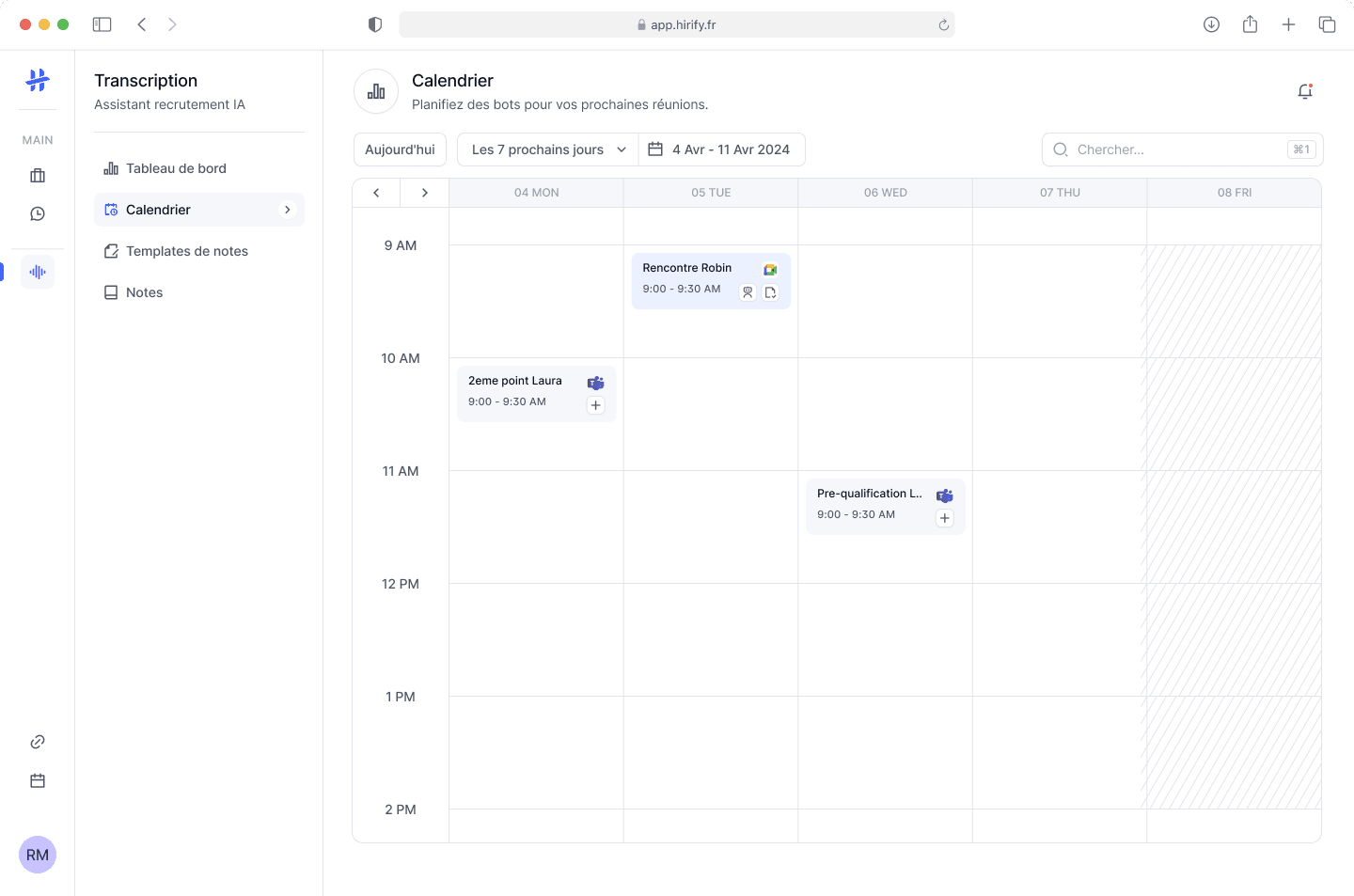
Task: Open the Rencontre Robin event
Action: click(x=711, y=281)
